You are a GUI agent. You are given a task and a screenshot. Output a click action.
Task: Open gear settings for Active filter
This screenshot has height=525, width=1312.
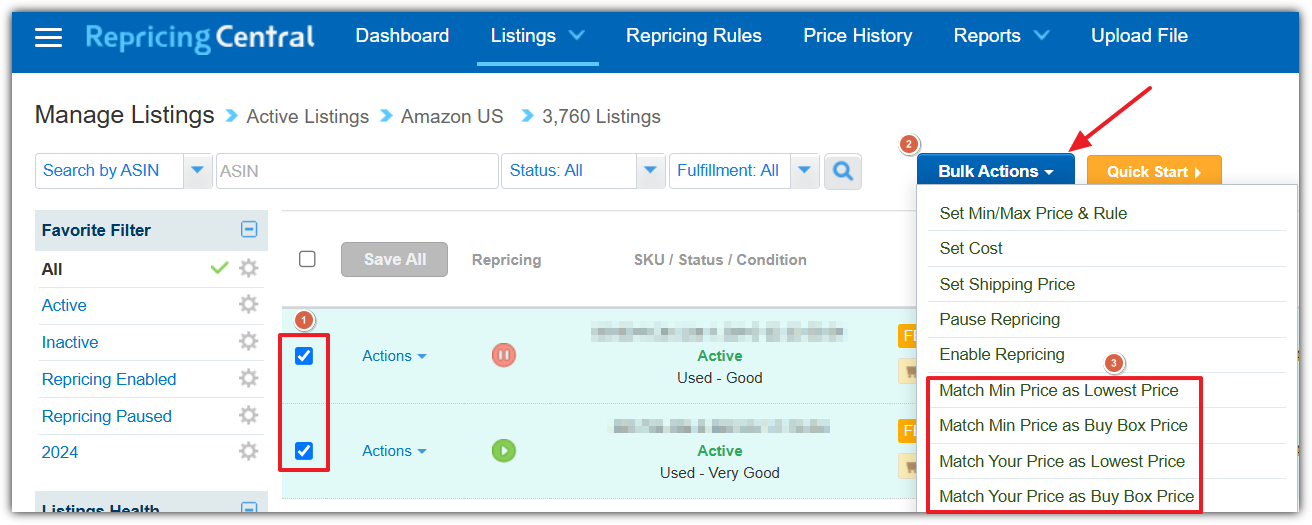[248, 305]
